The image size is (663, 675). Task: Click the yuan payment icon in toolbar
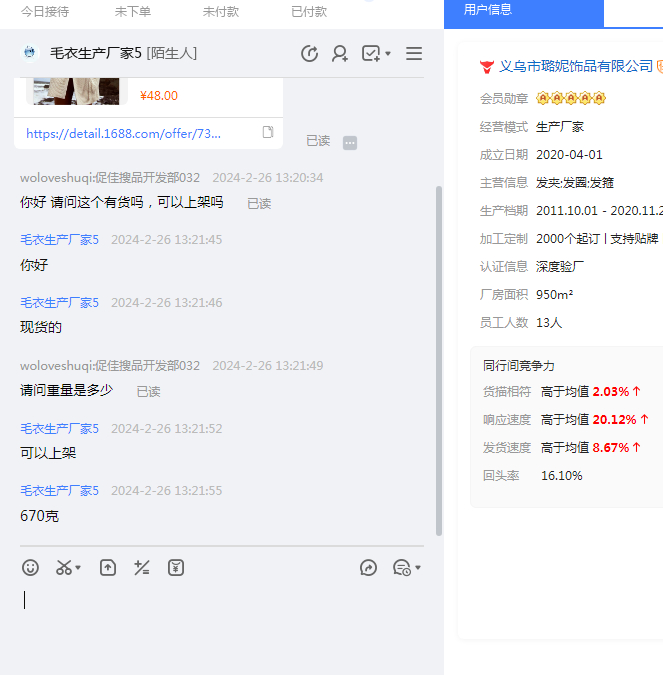[x=176, y=568]
